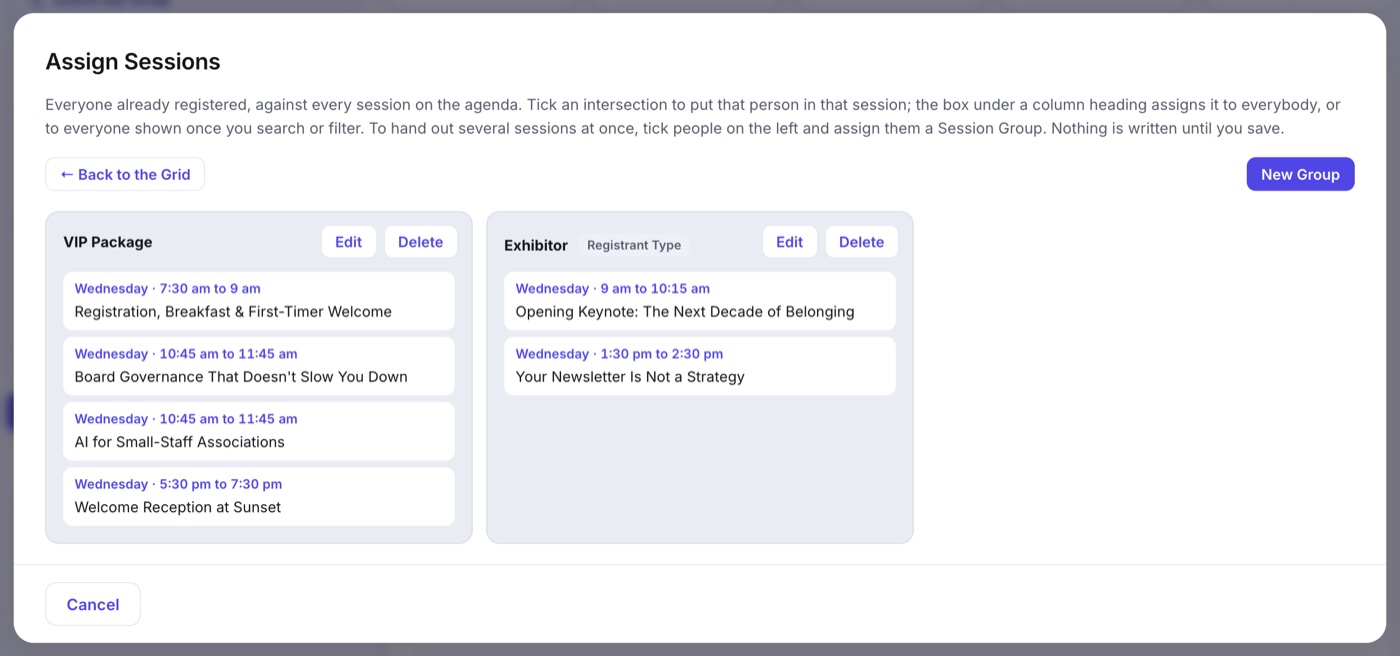Select Opening Keynote: The Next Decade of Belonging

pos(700,301)
